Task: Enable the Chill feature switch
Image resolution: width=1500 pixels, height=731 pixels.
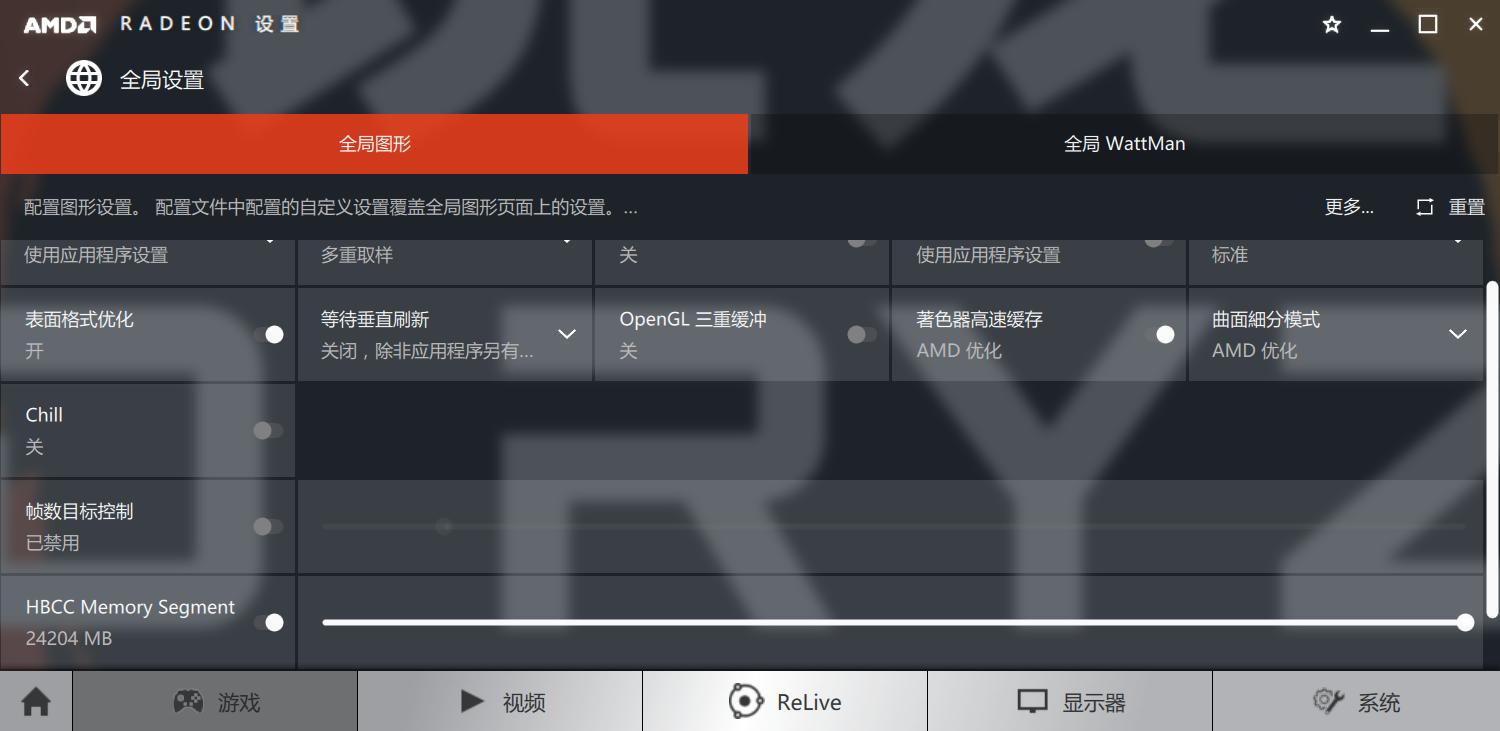Action: (x=266, y=430)
